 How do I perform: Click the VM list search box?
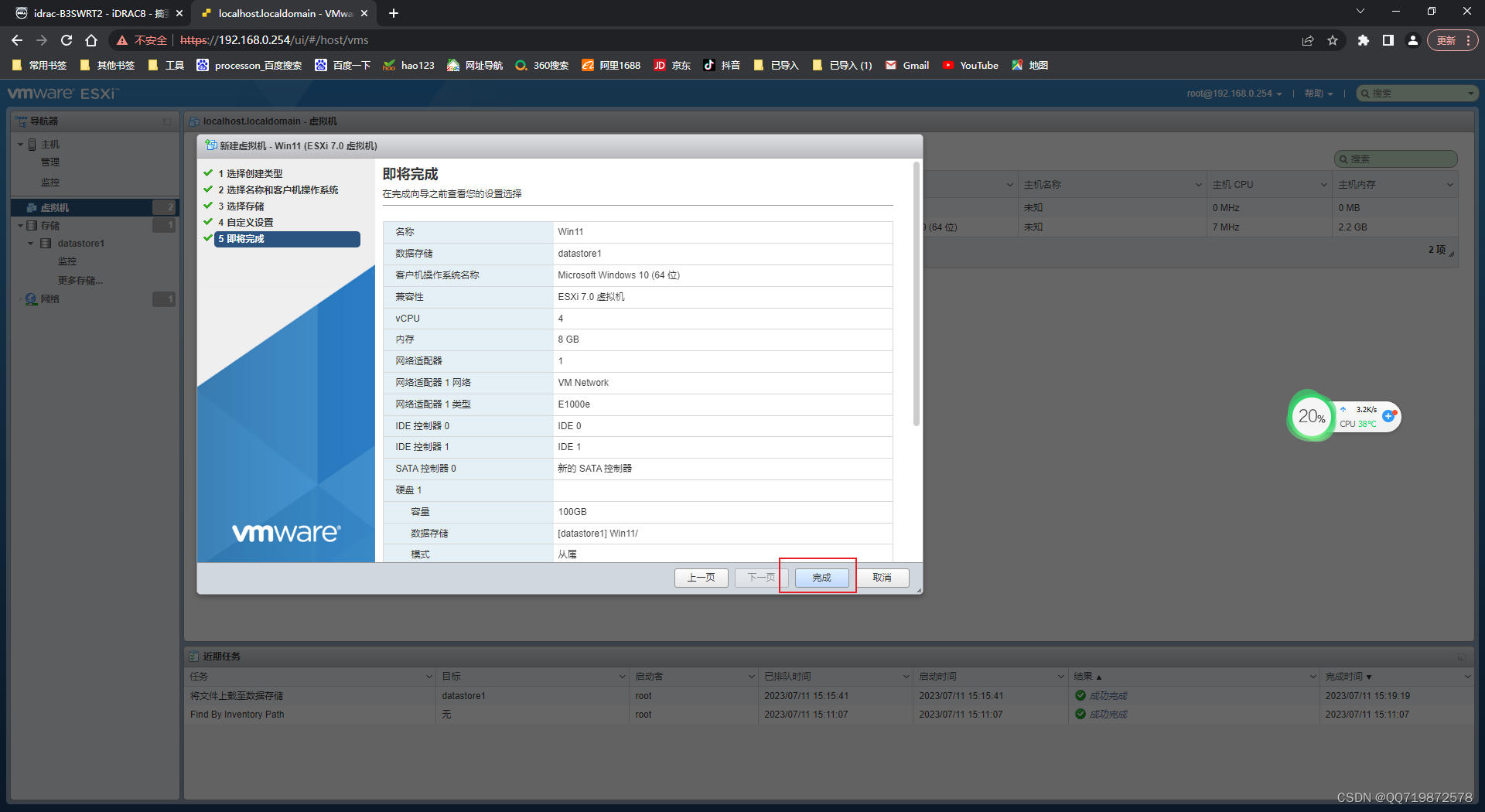pyautogui.click(x=1396, y=159)
